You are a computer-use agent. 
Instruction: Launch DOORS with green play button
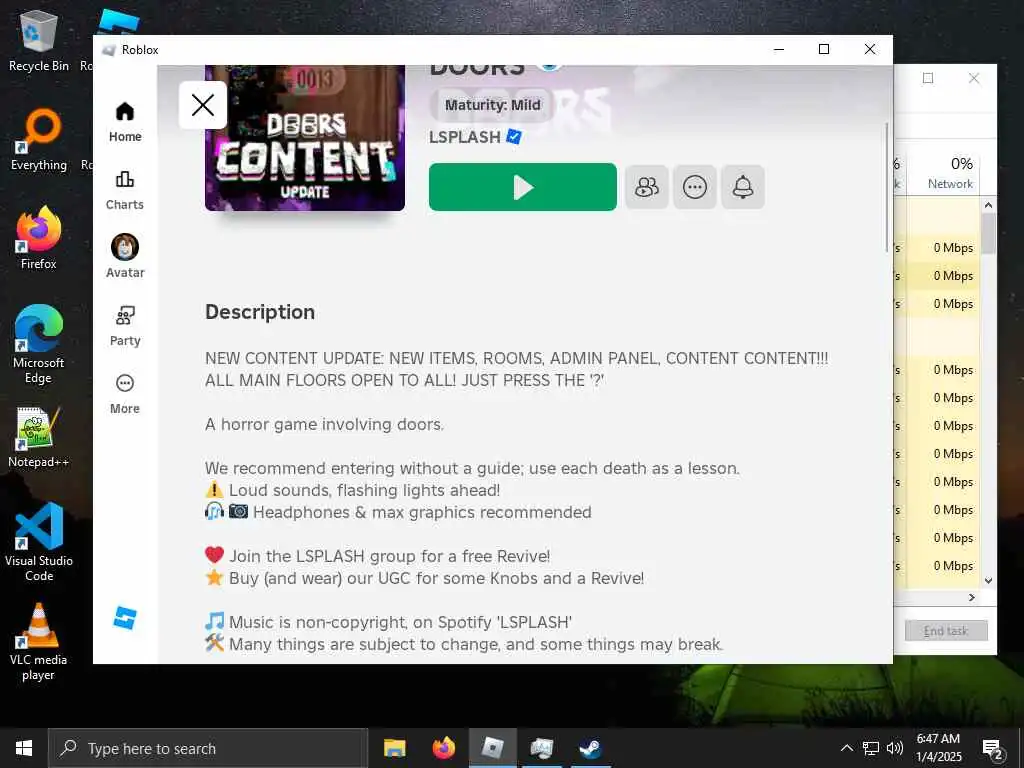click(522, 187)
